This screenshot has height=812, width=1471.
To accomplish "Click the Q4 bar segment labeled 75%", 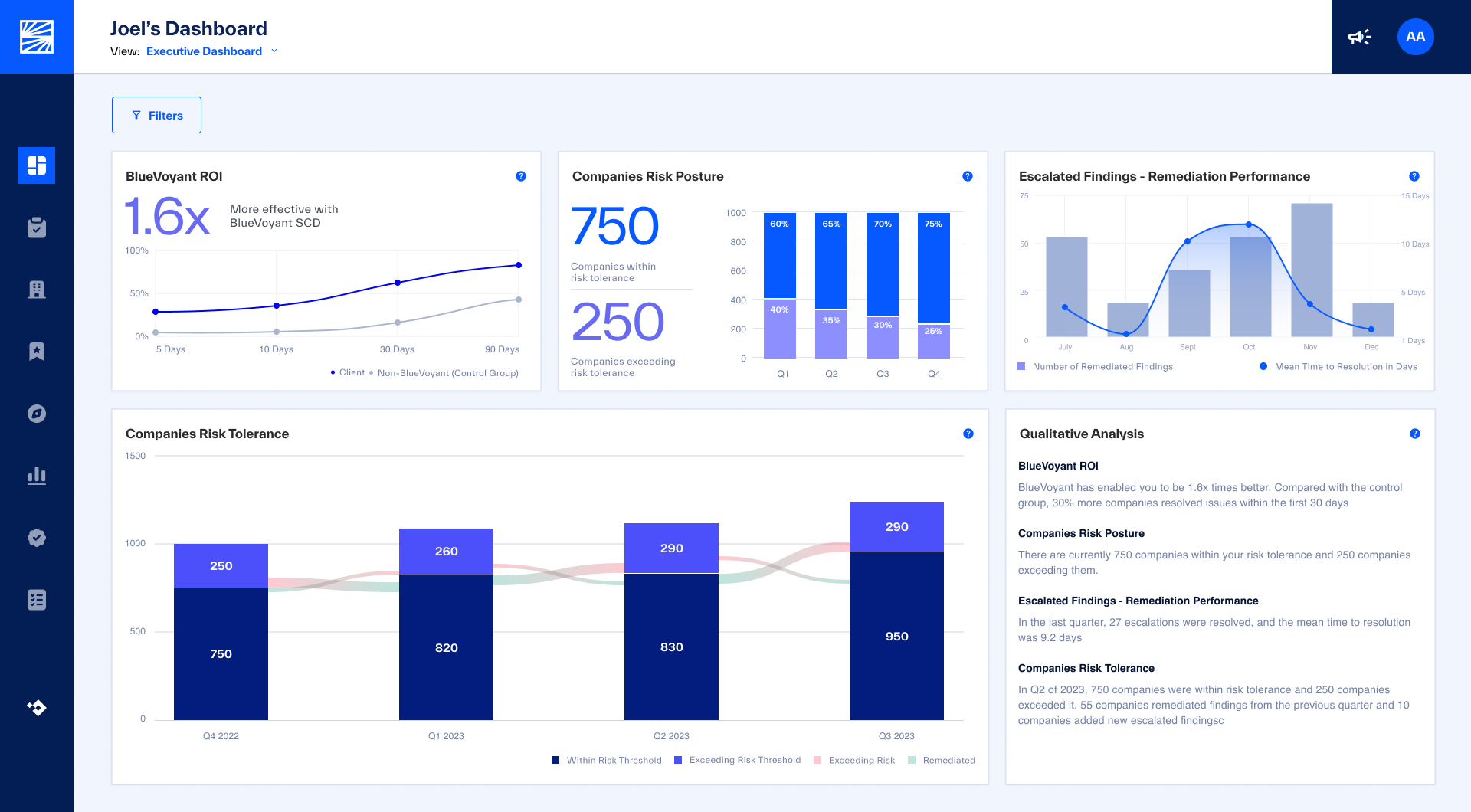I will [x=933, y=268].
